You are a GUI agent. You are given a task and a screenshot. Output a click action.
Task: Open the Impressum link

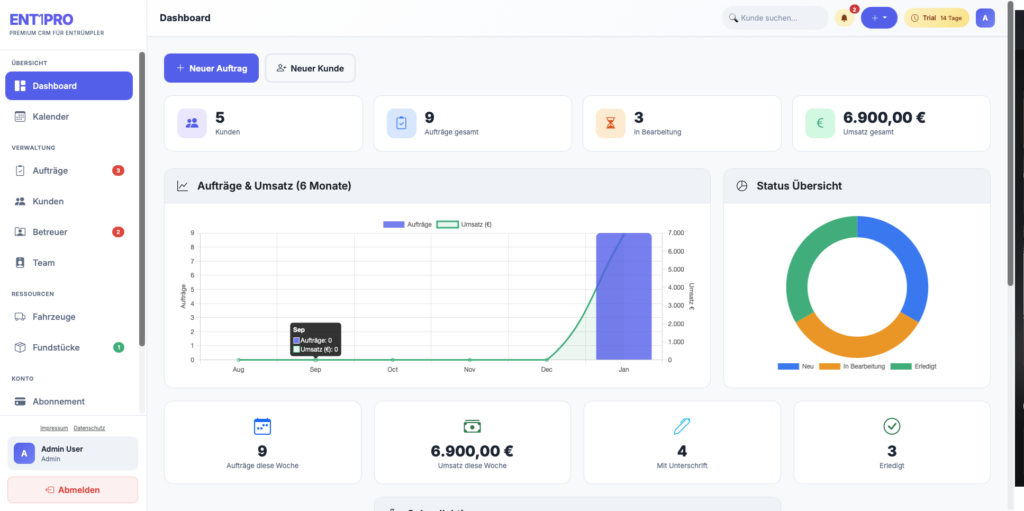(x=53, y=428)
